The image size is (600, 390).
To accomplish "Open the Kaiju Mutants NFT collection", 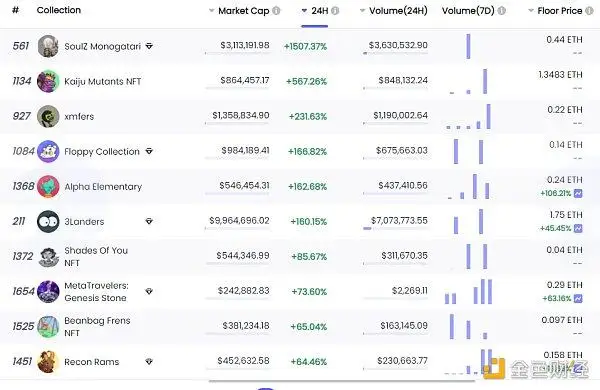I will pos(103,82).
